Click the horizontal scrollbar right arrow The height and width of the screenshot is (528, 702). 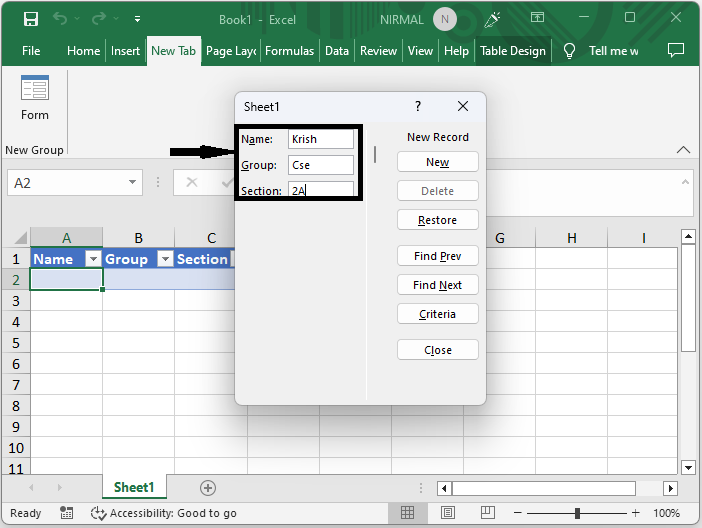(670, 488)
